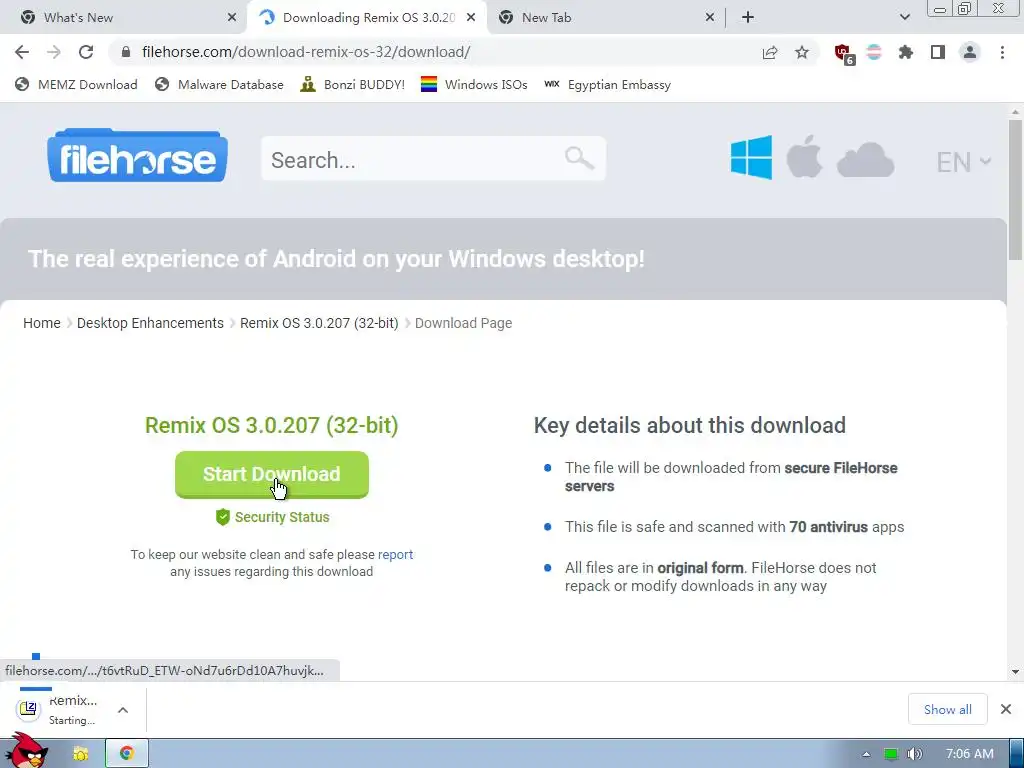Viewport: 1024px width, 768px height.
Task: Click Show all downloads button
Action: point(948,709)
